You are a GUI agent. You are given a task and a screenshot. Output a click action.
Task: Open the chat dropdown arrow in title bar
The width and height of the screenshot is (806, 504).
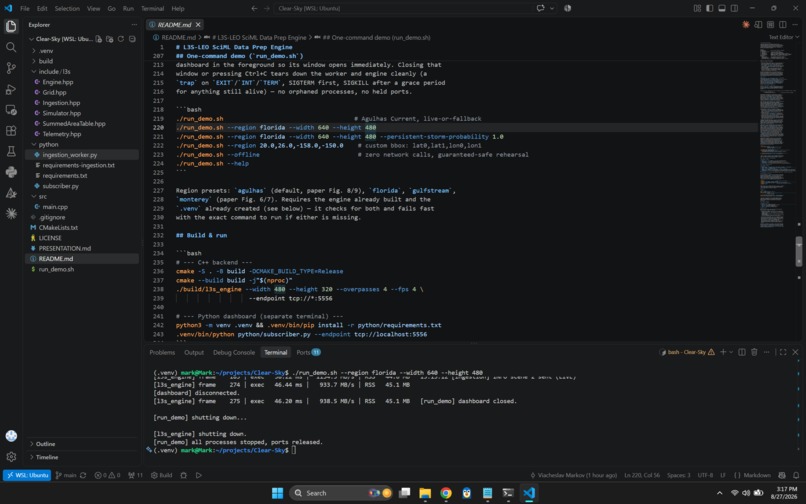[x=552, y=8]
